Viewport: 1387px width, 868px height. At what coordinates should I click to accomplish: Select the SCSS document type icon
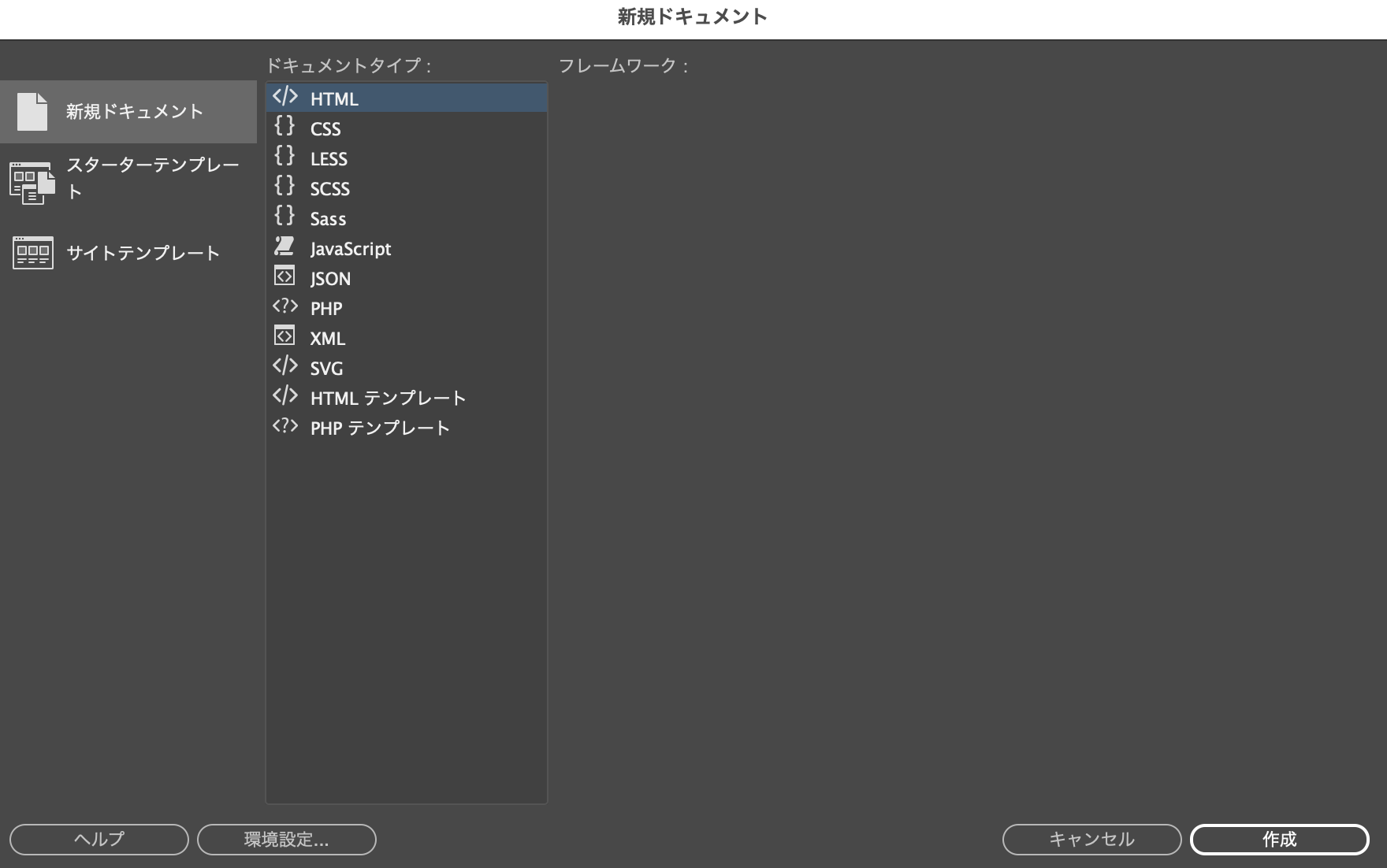(285, 187)
